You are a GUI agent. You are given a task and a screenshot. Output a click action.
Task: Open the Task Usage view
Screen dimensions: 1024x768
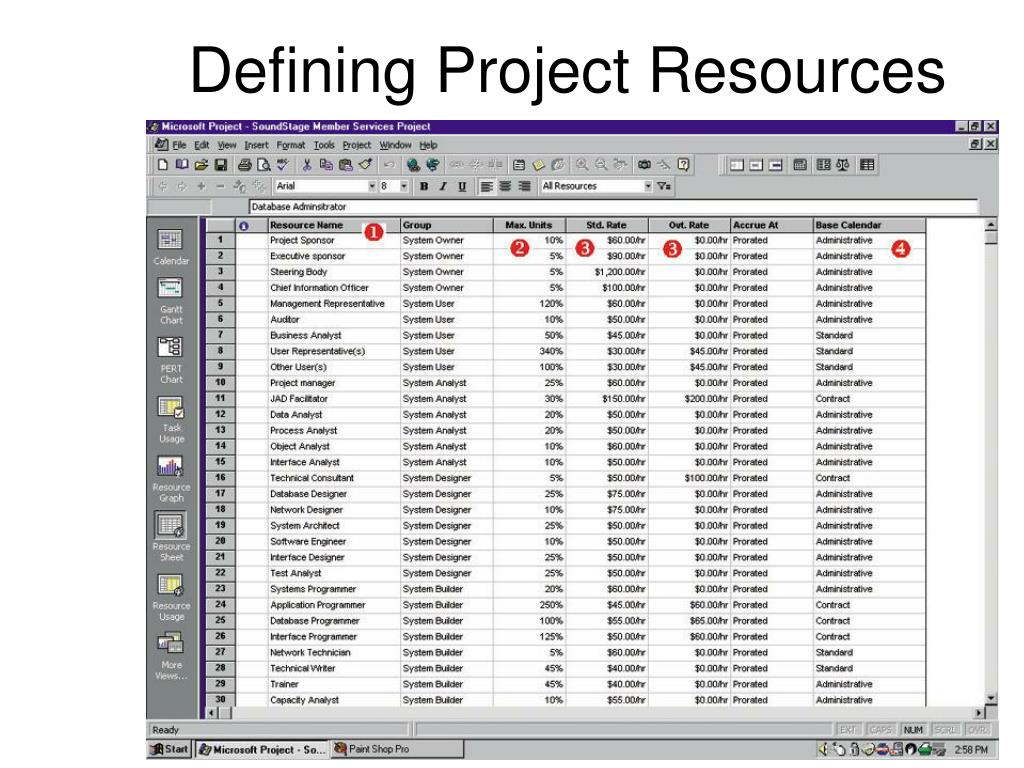170,419
